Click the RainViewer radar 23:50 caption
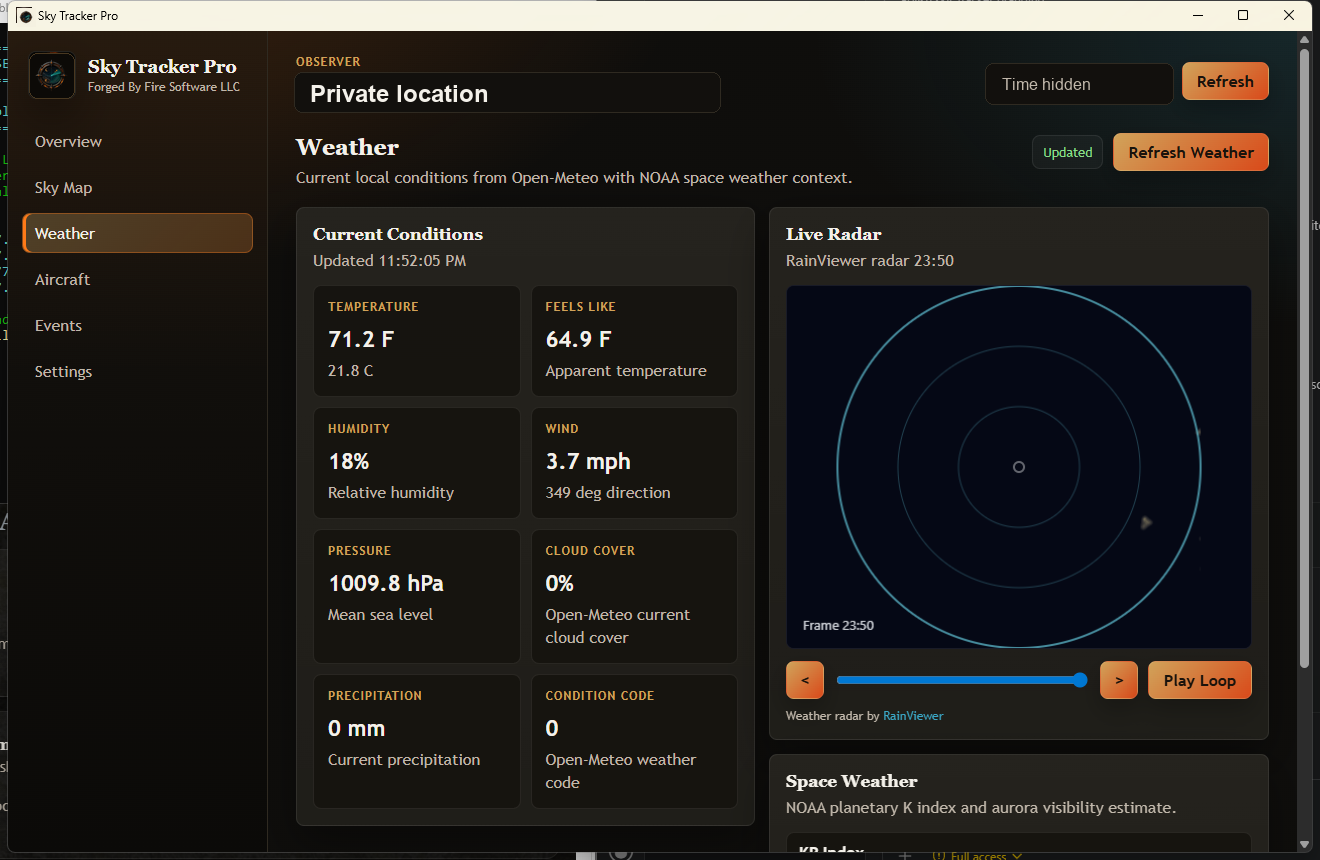1320x860 pixels. tap(870, 261)
